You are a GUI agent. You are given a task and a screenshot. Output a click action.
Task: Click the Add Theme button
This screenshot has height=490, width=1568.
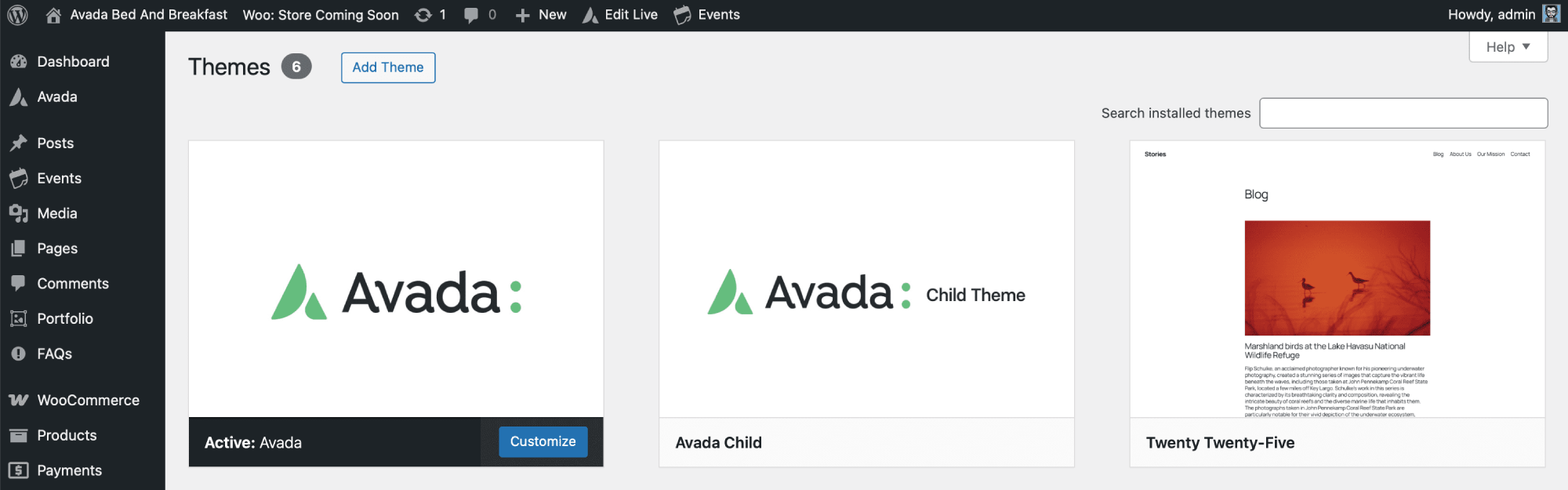click(388, 67)
